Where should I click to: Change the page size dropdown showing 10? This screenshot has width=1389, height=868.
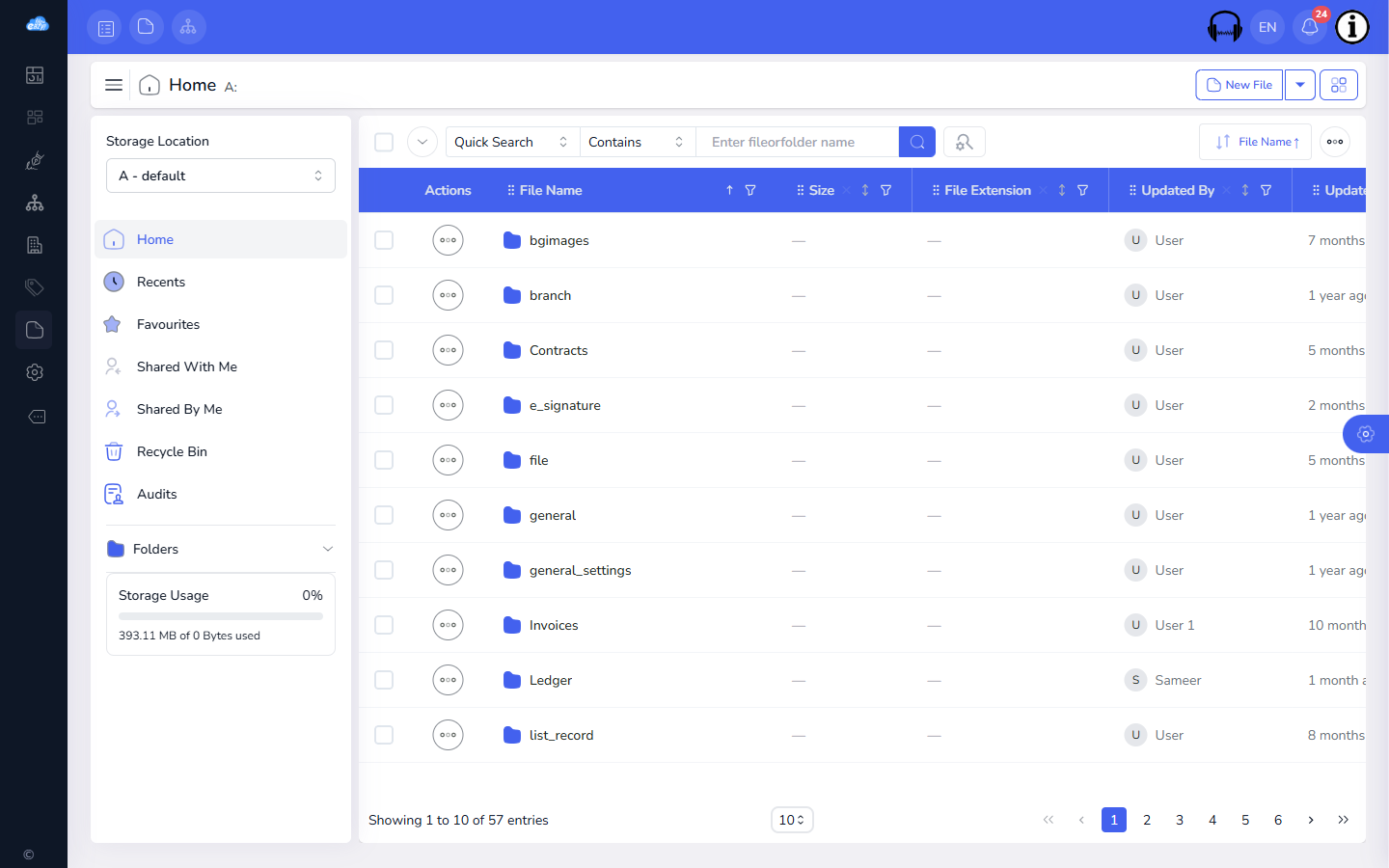click(792, 820)
